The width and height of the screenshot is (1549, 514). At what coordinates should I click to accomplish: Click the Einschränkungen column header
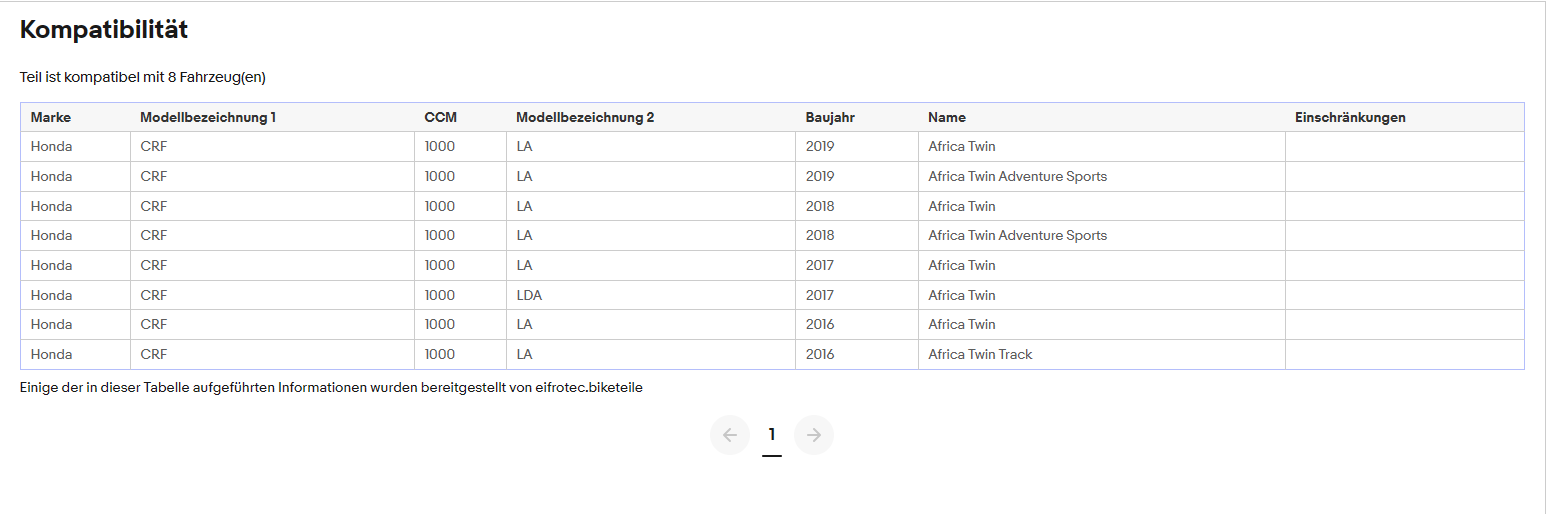coord(1350,117)
